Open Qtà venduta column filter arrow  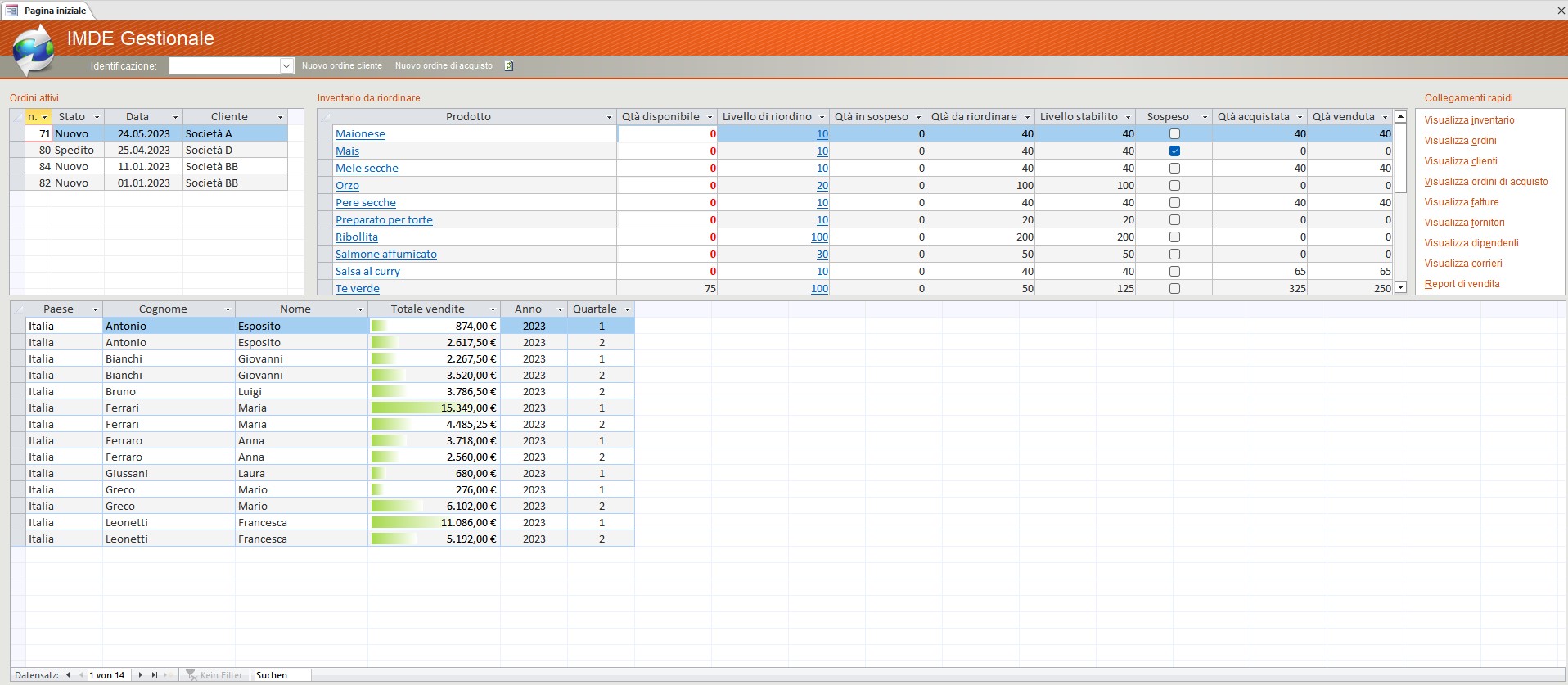(x=1385, y=117)
